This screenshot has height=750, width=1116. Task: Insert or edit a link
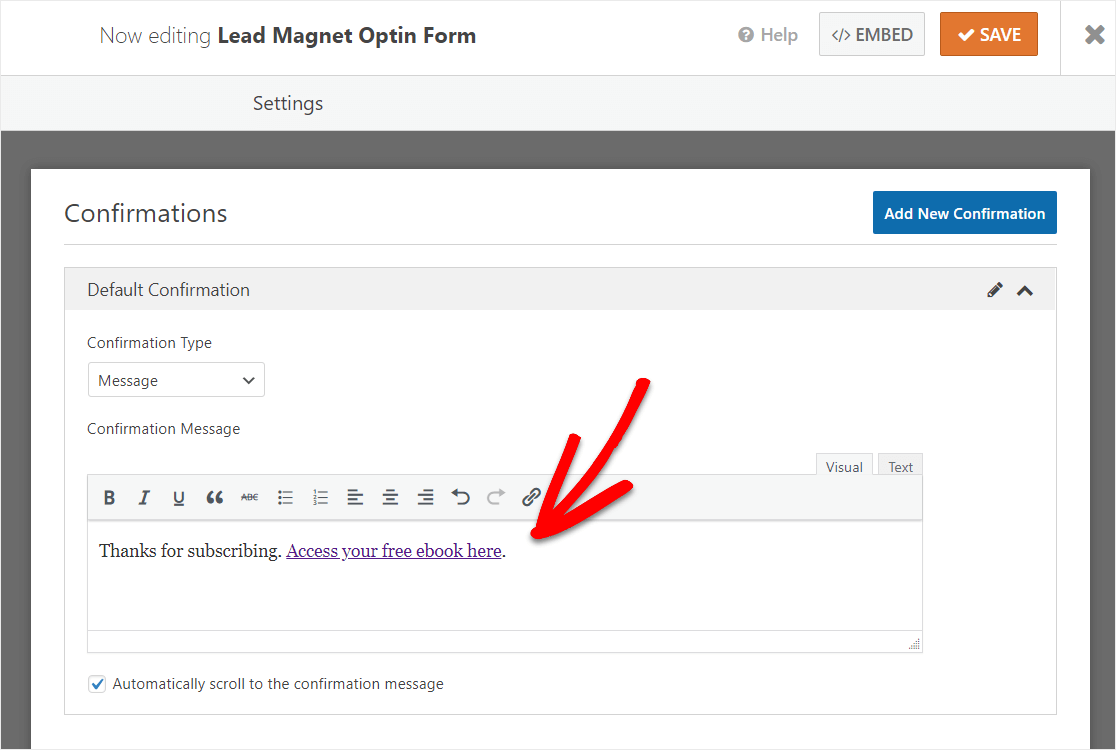[531, 497]
